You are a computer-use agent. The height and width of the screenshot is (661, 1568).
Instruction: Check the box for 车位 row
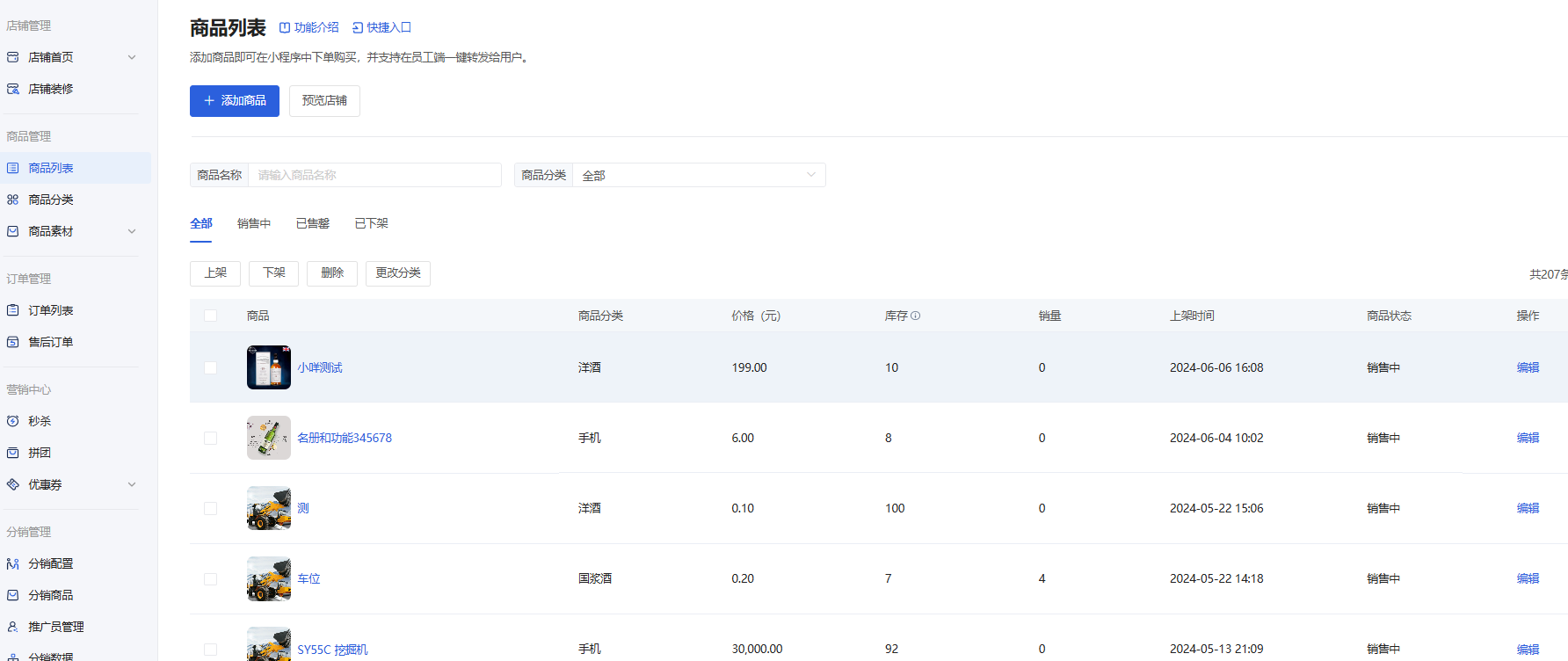[x=211, y=578]
